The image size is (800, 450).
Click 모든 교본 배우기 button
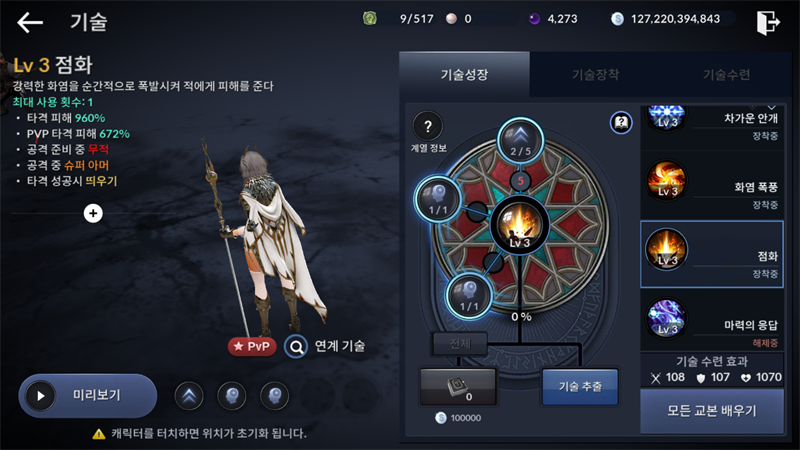(x=712, y=411)
